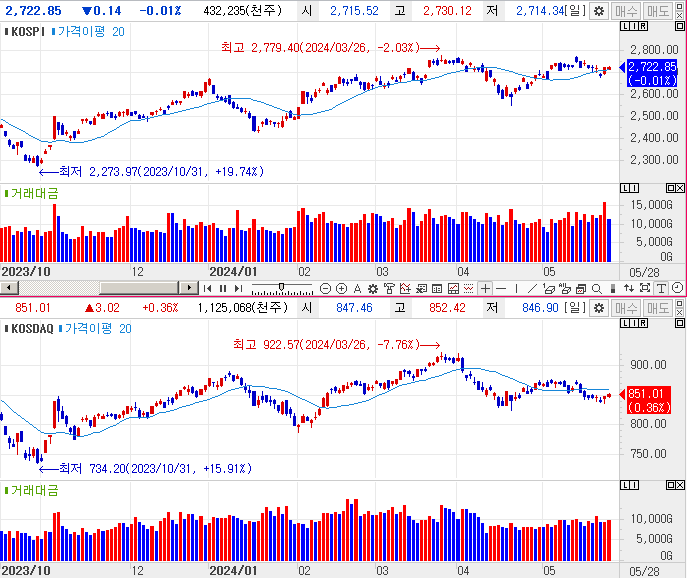
Task: Jump to last candle in playback controls
Action: [x=238, y=288]
